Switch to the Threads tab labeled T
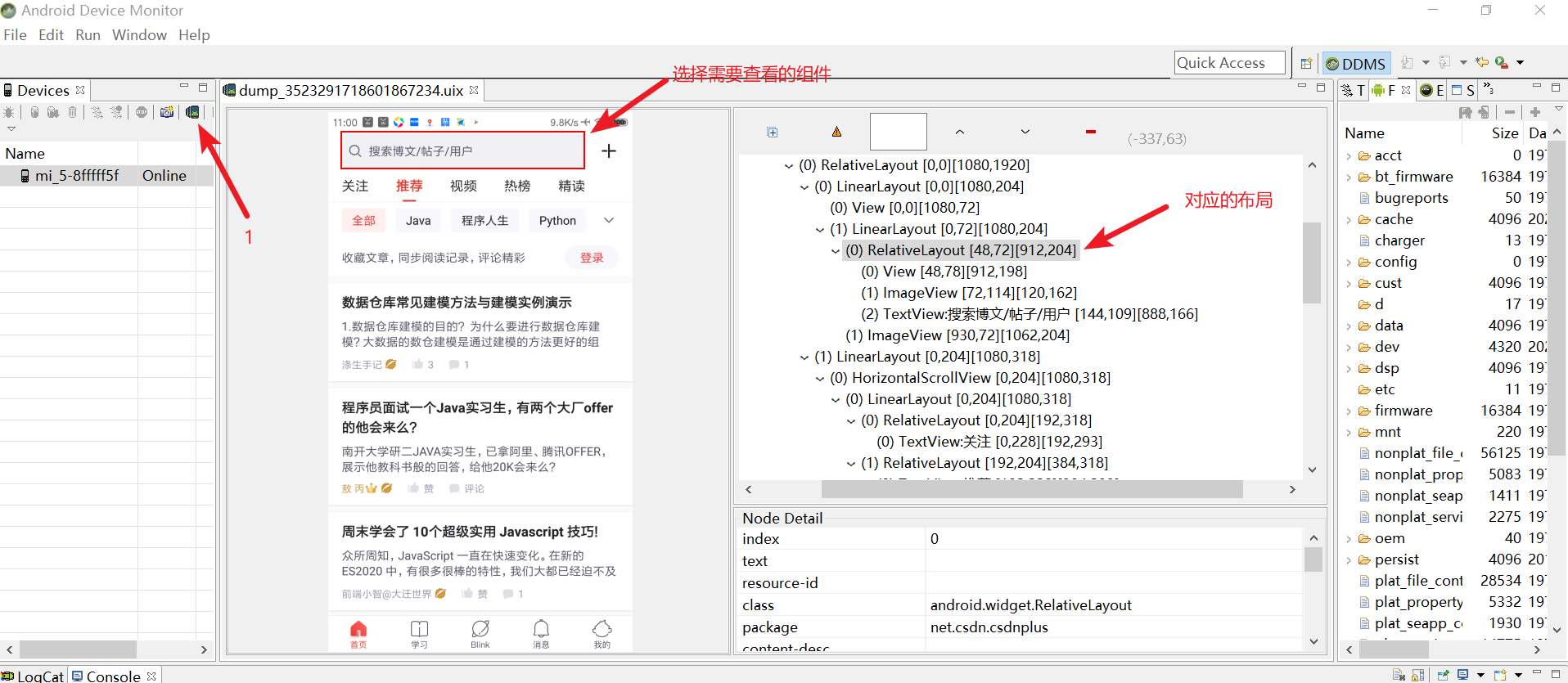1568x683 pixels. point(1354,90)
